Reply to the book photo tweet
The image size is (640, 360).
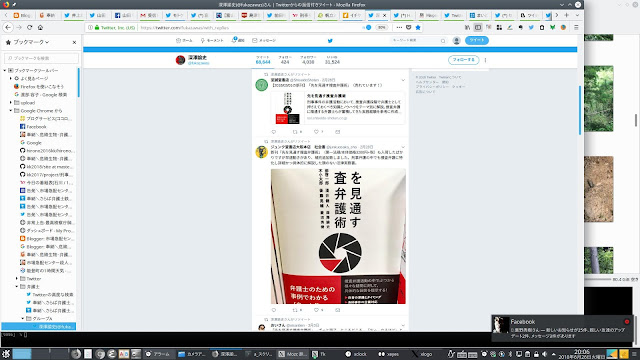click(x=274, y=310)
